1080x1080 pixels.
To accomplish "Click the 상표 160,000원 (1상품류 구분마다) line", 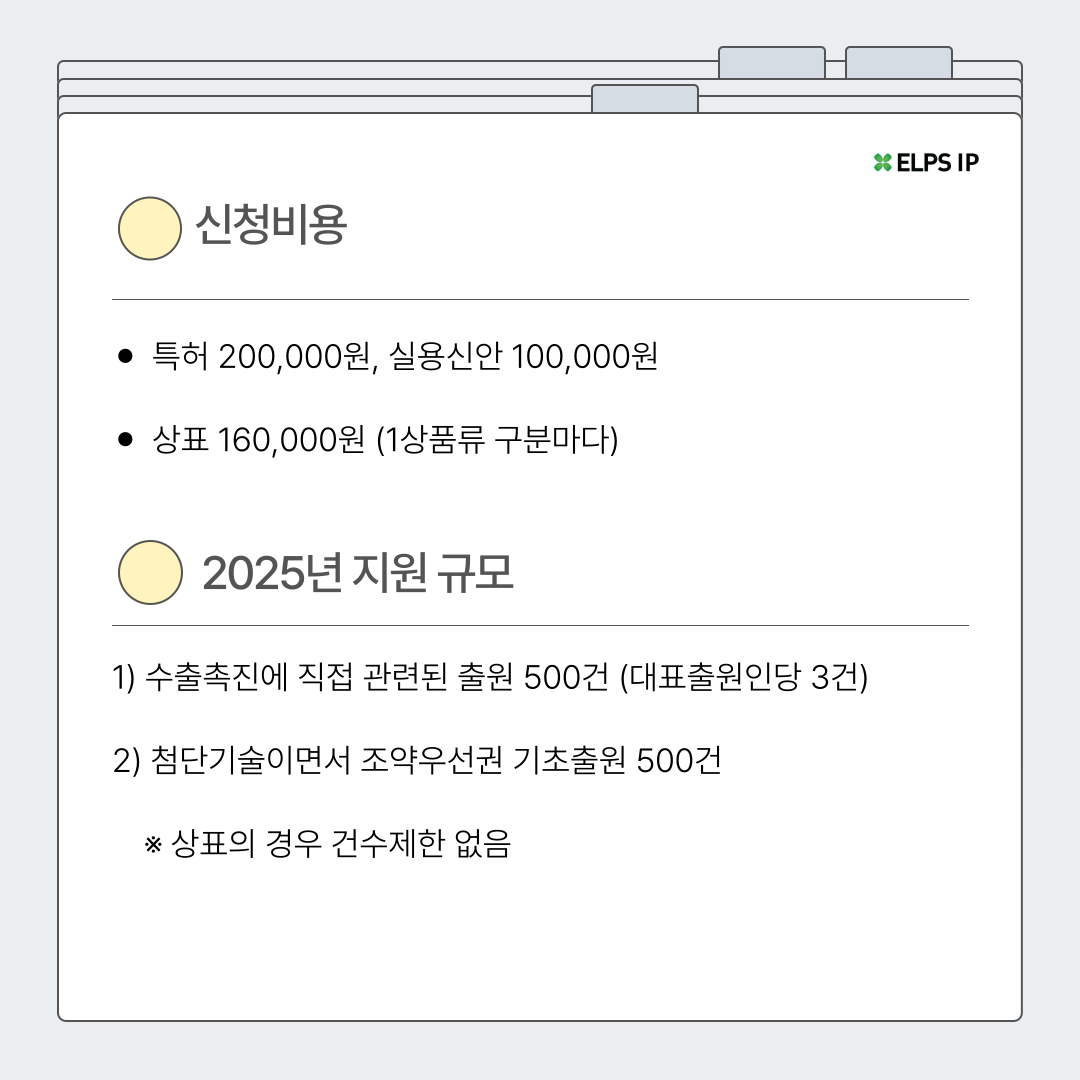I will [385, 440].
